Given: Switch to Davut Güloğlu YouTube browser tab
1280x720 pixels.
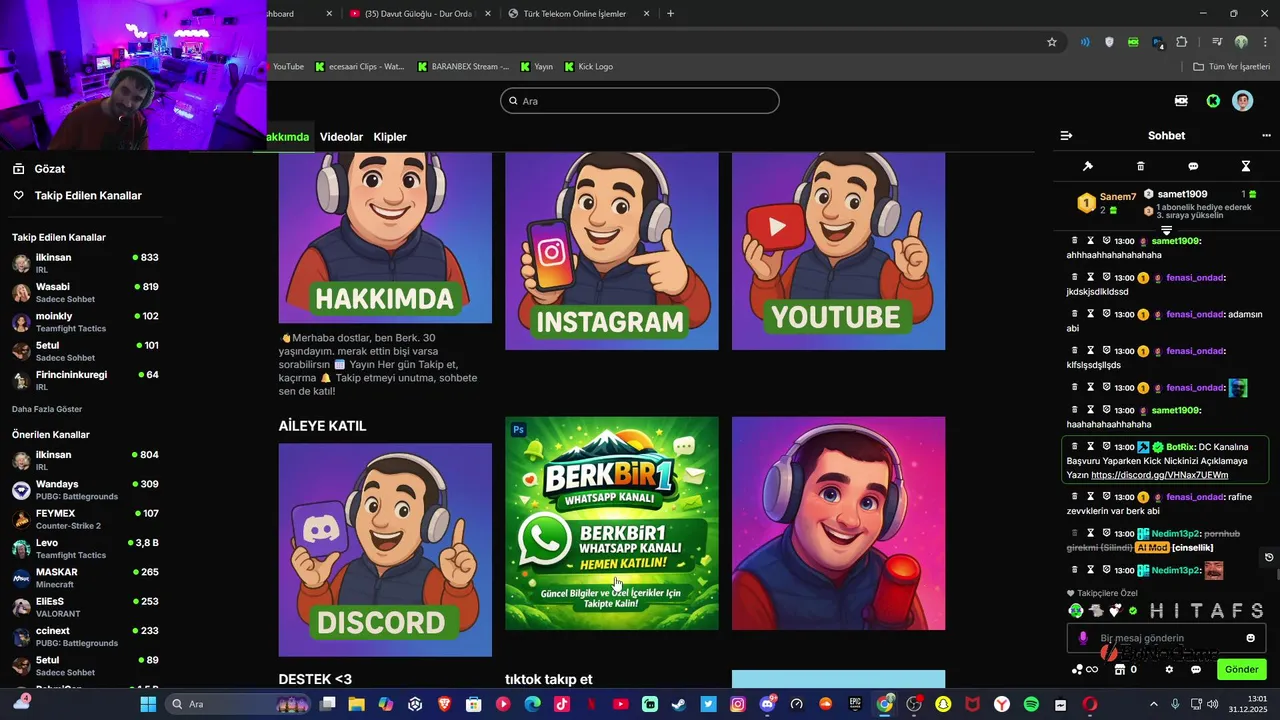Looking at the screenshot, I should click(x=418, y=14).
